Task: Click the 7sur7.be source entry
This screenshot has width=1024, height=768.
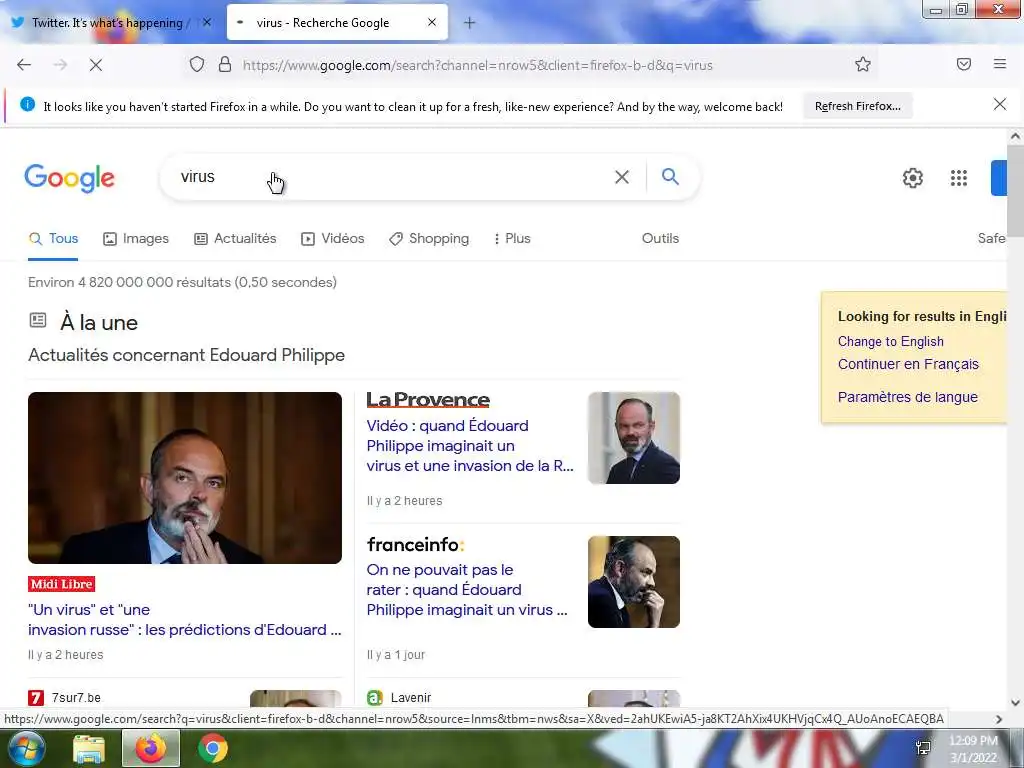Action: [x=65, y=697]
